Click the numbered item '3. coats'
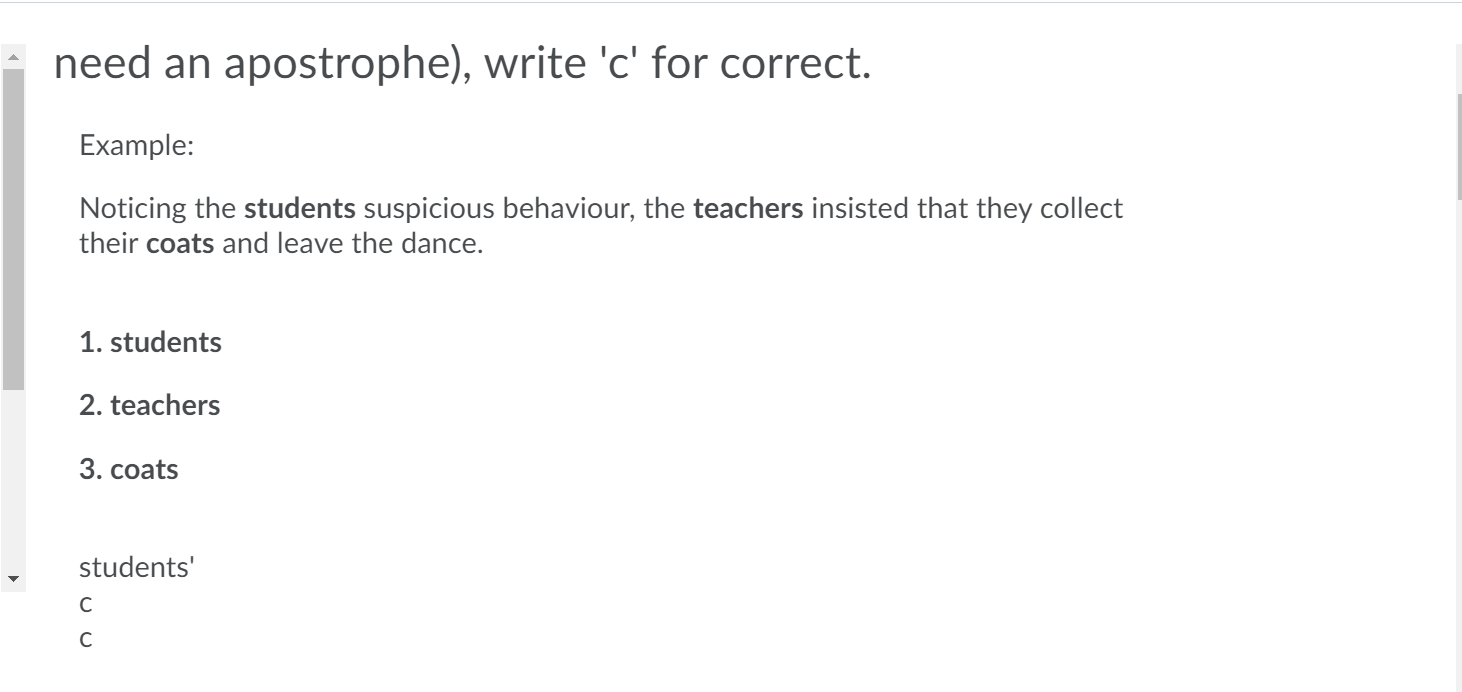This screenshot has height=692, width=1462. (127, 467)
